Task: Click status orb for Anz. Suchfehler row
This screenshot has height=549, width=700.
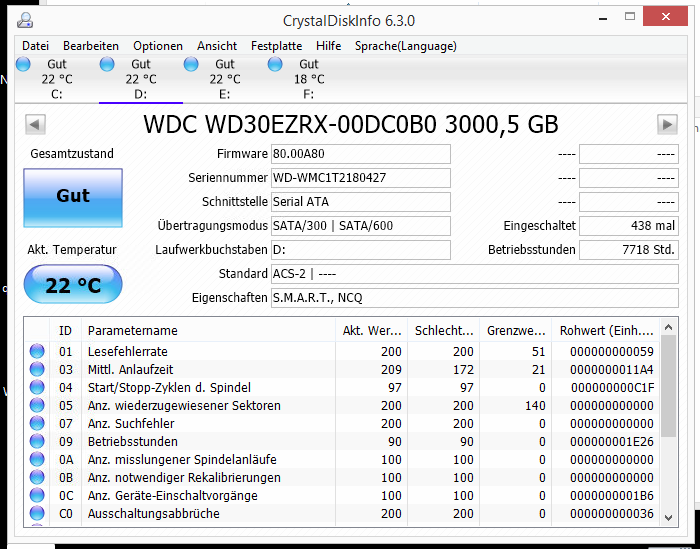Action: click(x=37, y=423)
